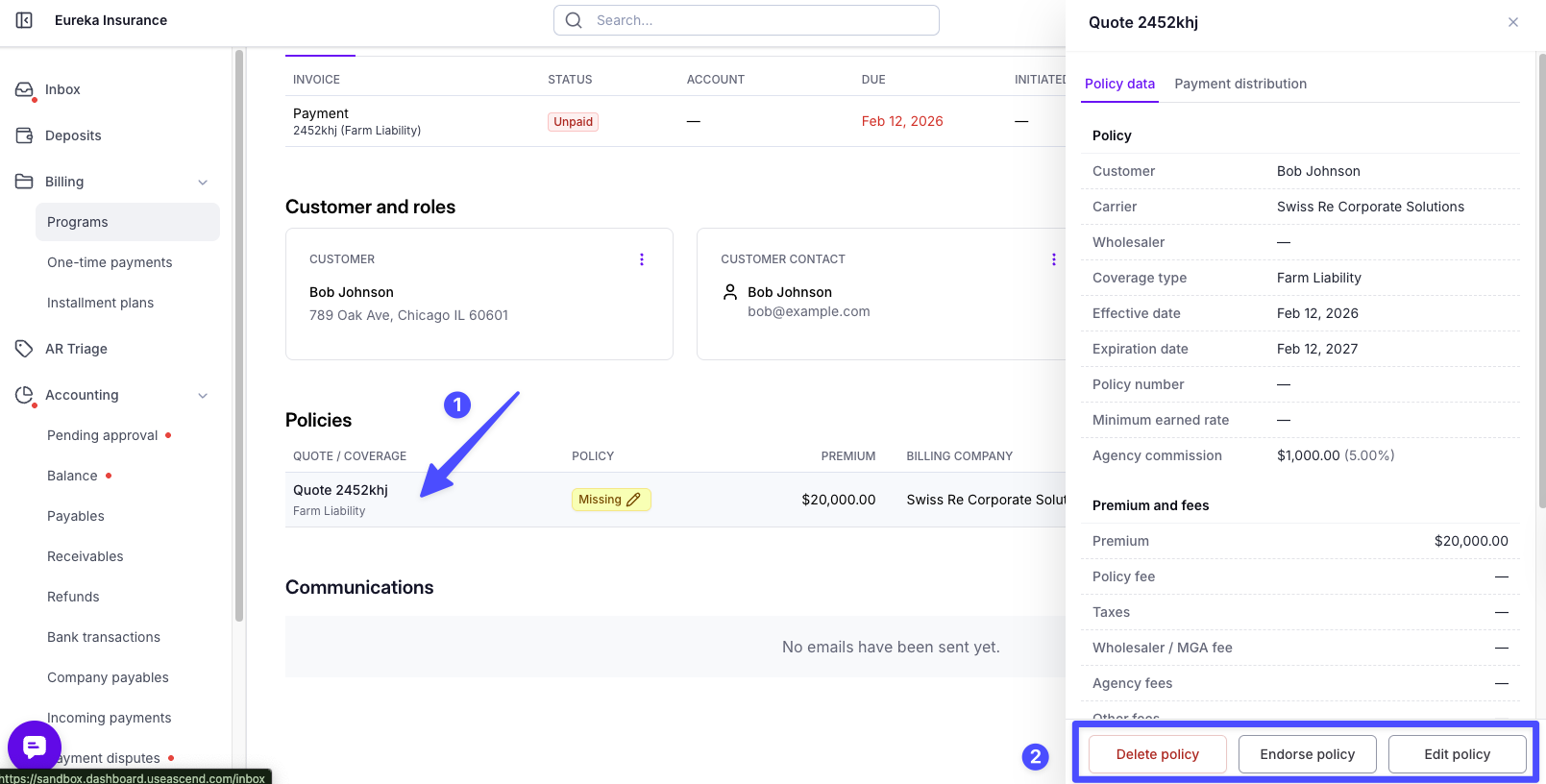Click the Eureka Insurance company name
Image resolution: width=1546 pixels, height=784 pixels.
click(110, 20)
